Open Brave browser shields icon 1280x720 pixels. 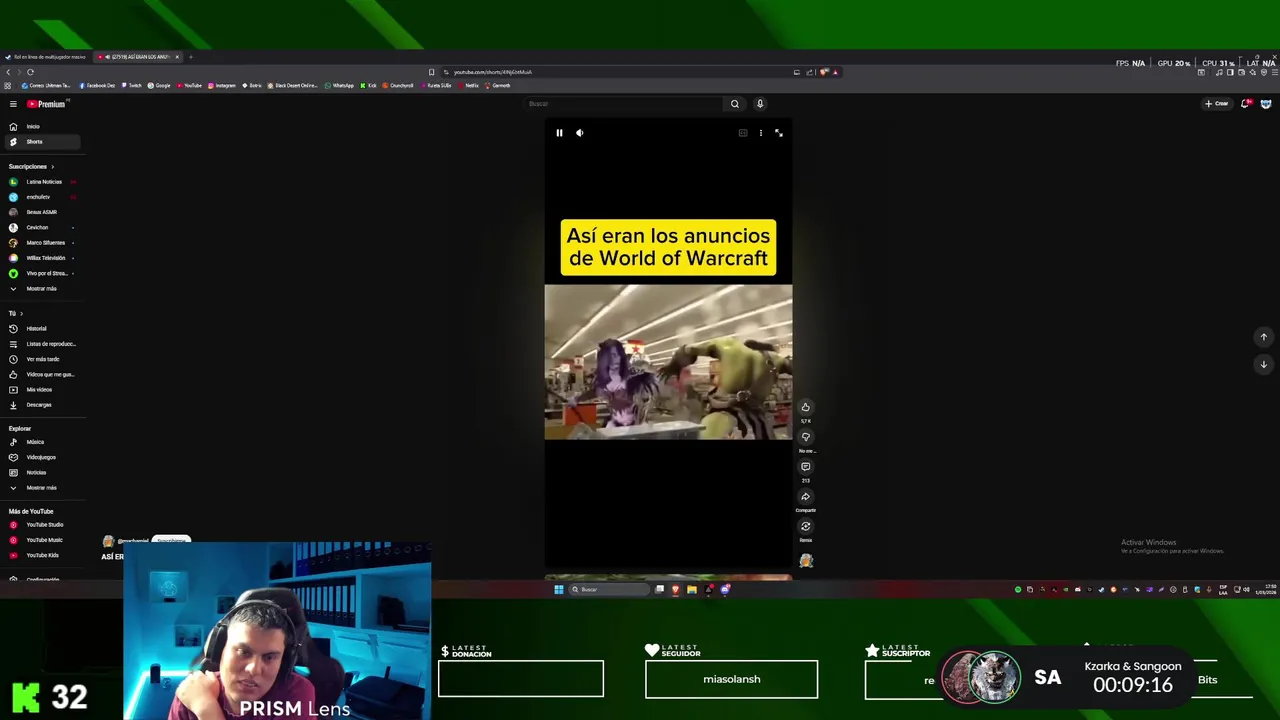tap(823, 72)
